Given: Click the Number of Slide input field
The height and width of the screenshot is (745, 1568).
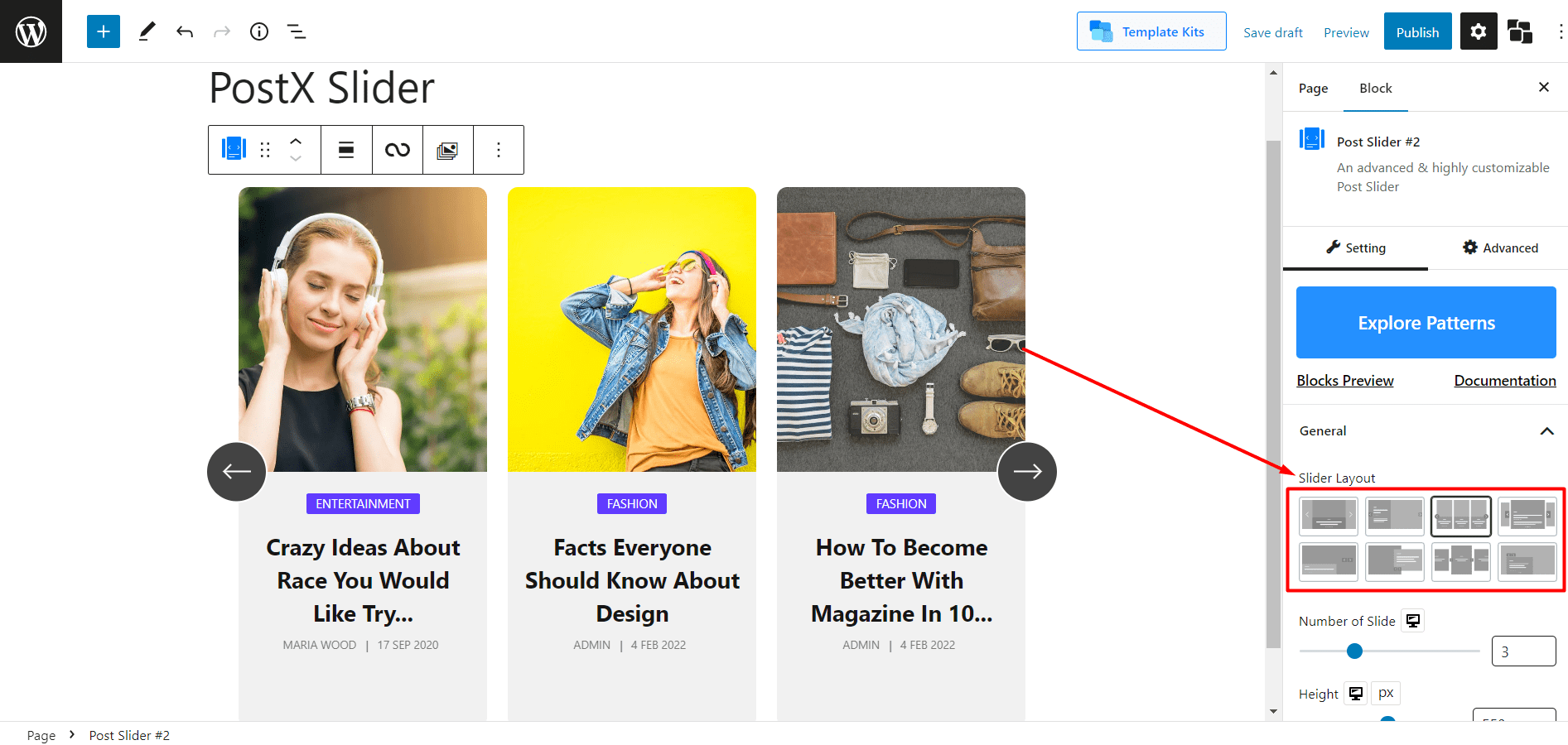Looking at the screenshot, I should 1523,651.
